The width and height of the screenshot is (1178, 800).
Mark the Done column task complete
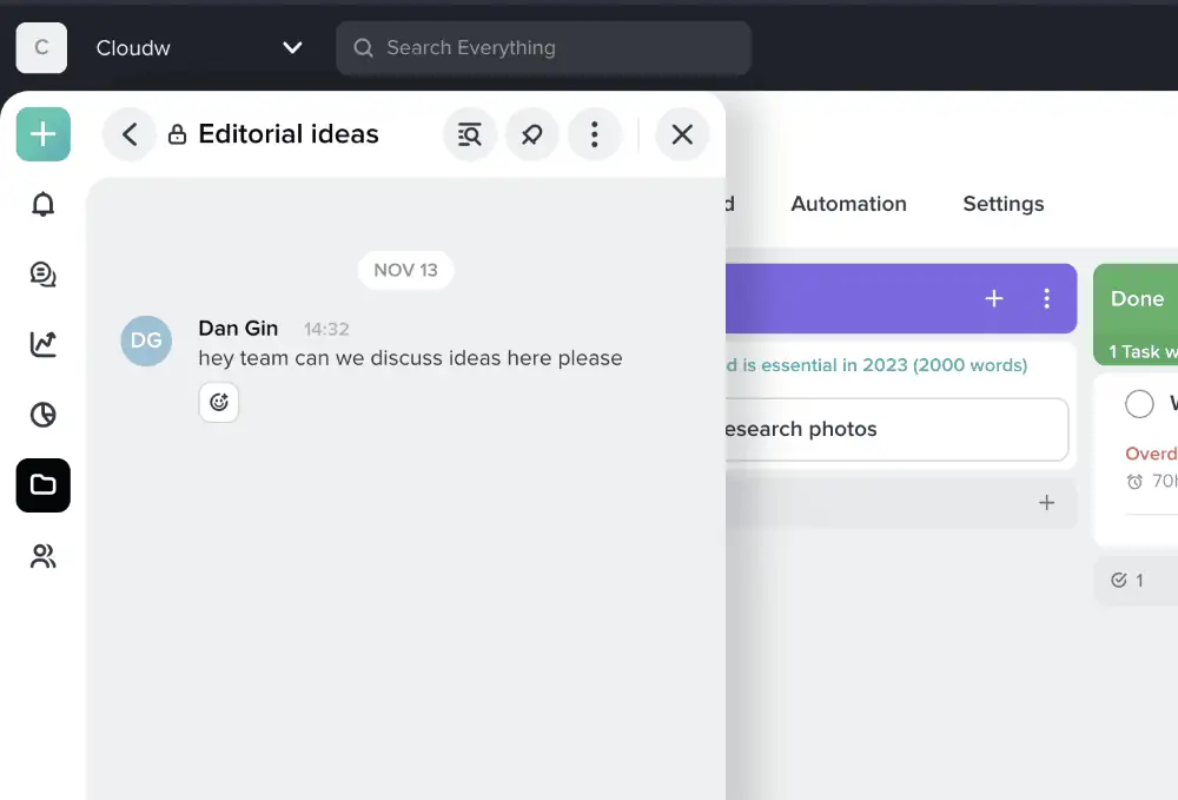click(1139, 403)
